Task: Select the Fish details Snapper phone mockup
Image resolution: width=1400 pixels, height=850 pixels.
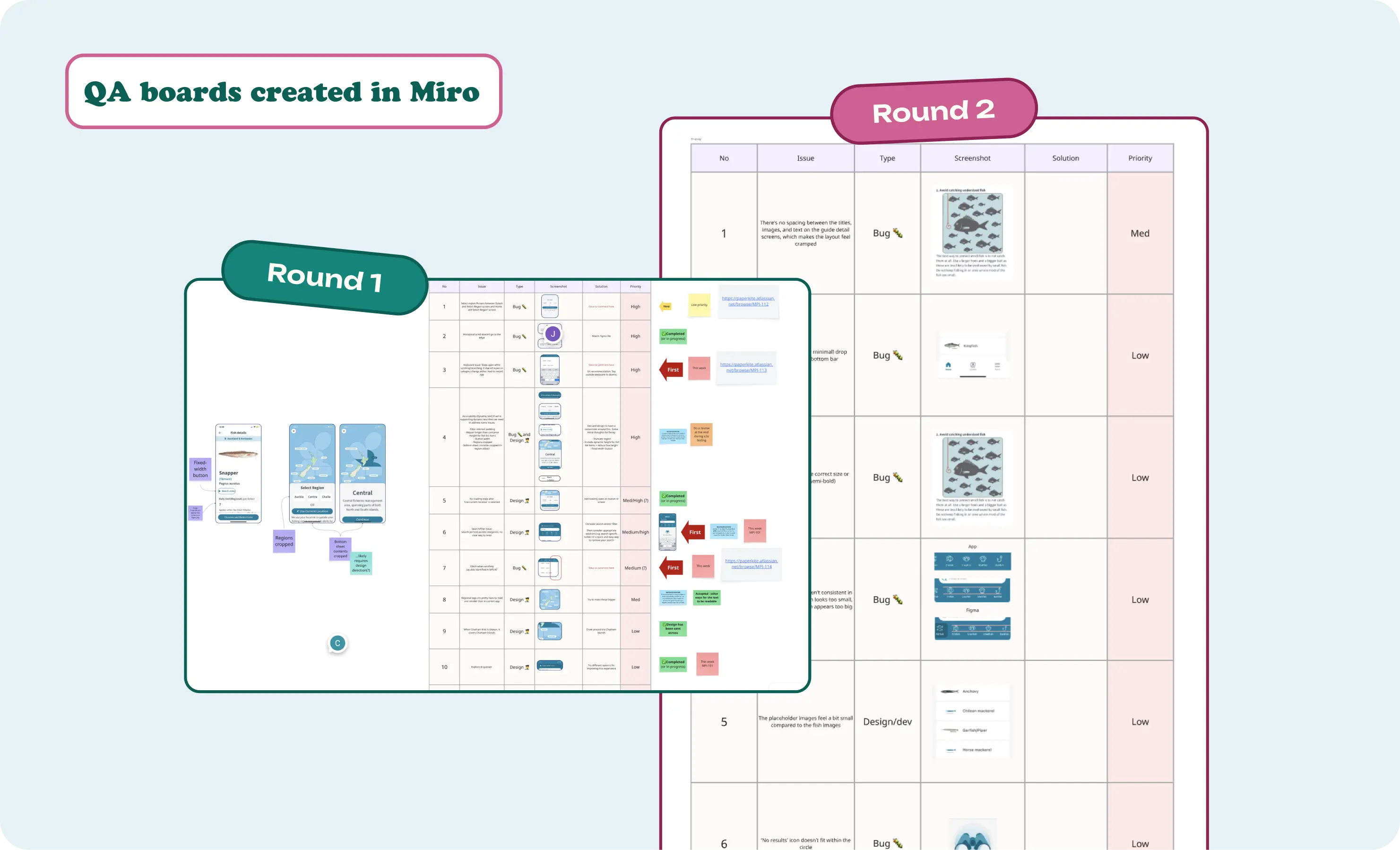Action: click(x=238, y=473)
